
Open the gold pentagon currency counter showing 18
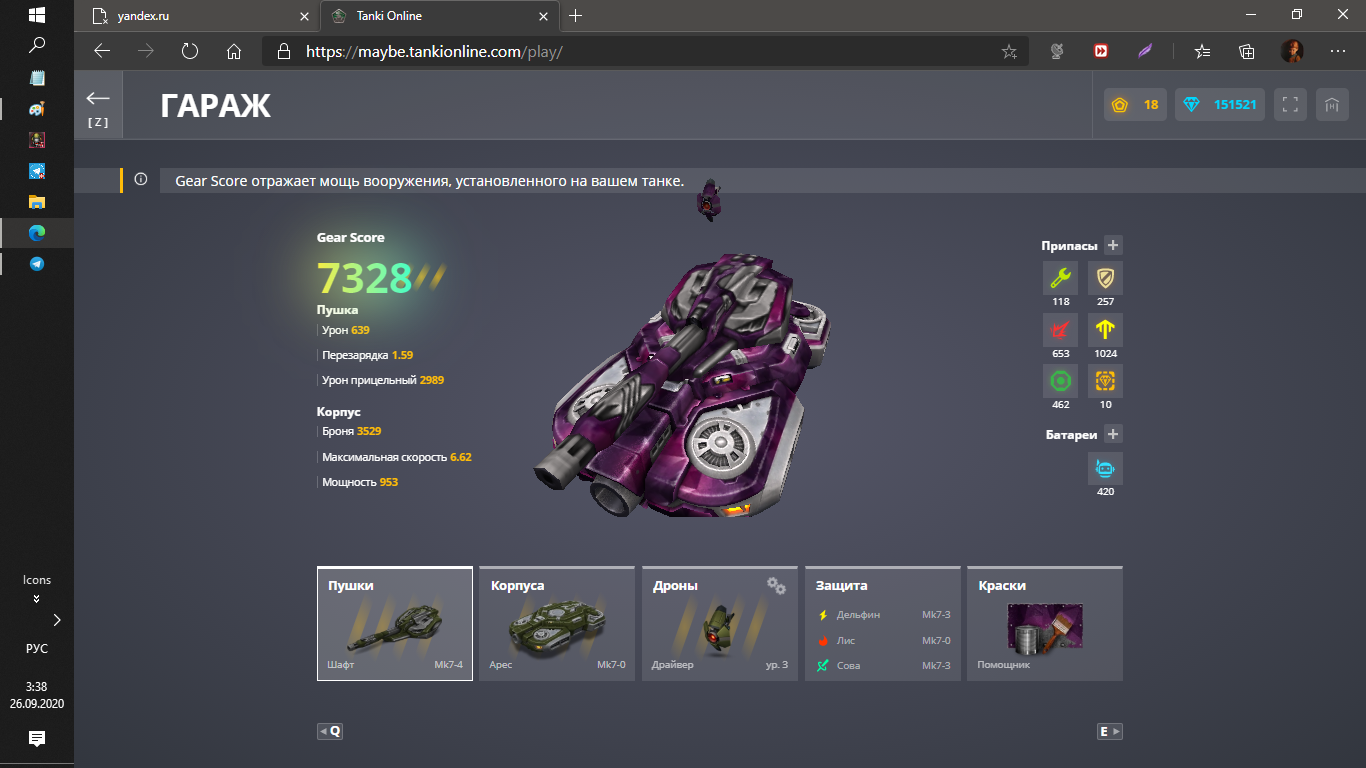(x=1135, y=105)
